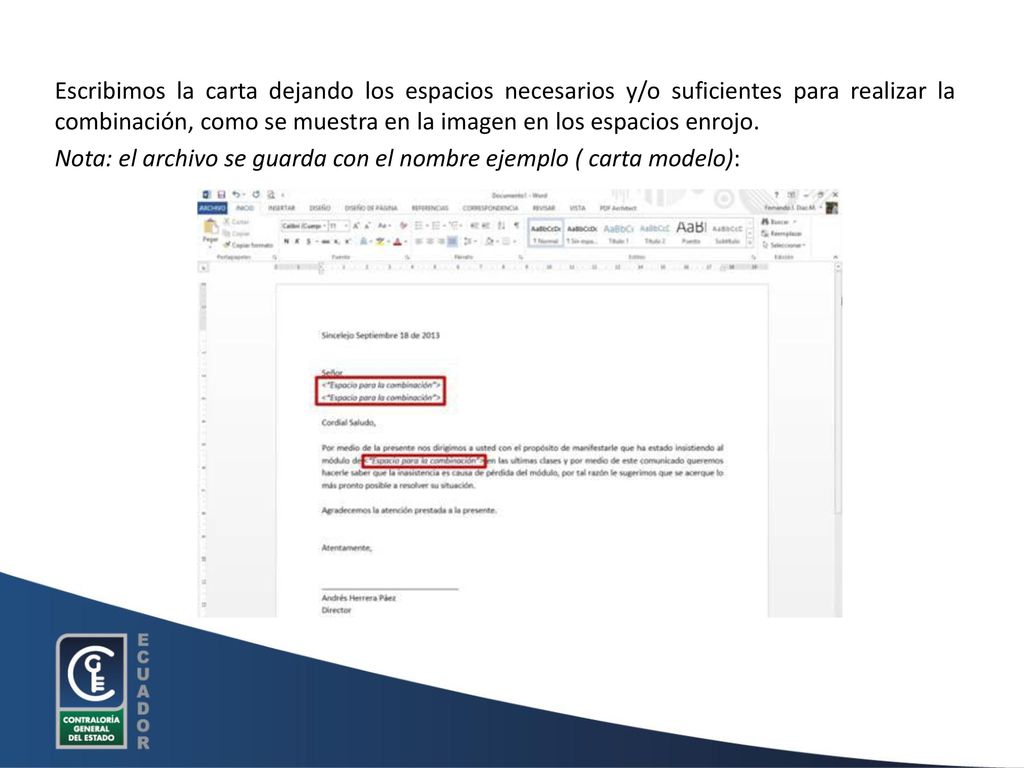Image resolution: width=1024 pixels, height=768 pixels.
Task: Click the Buscar button in Edición
Action: (x=778, y=222)
